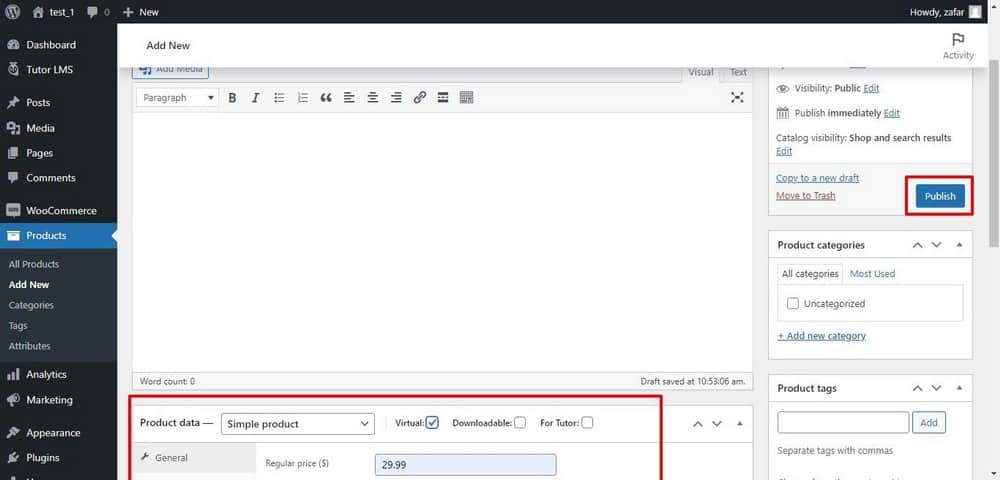Edit the Visibility setting
The width and height of the screenshot is (1000, 480).
(x=871, y=88)
